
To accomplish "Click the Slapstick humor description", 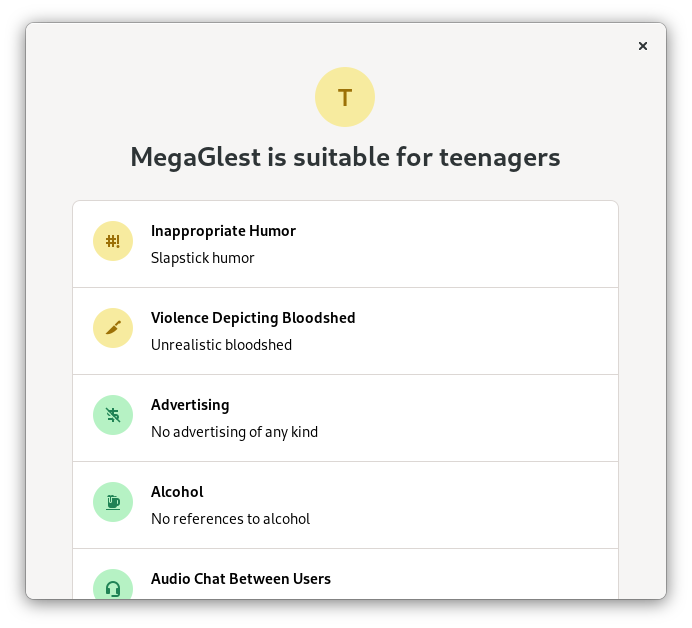I will tap(203, 258).
